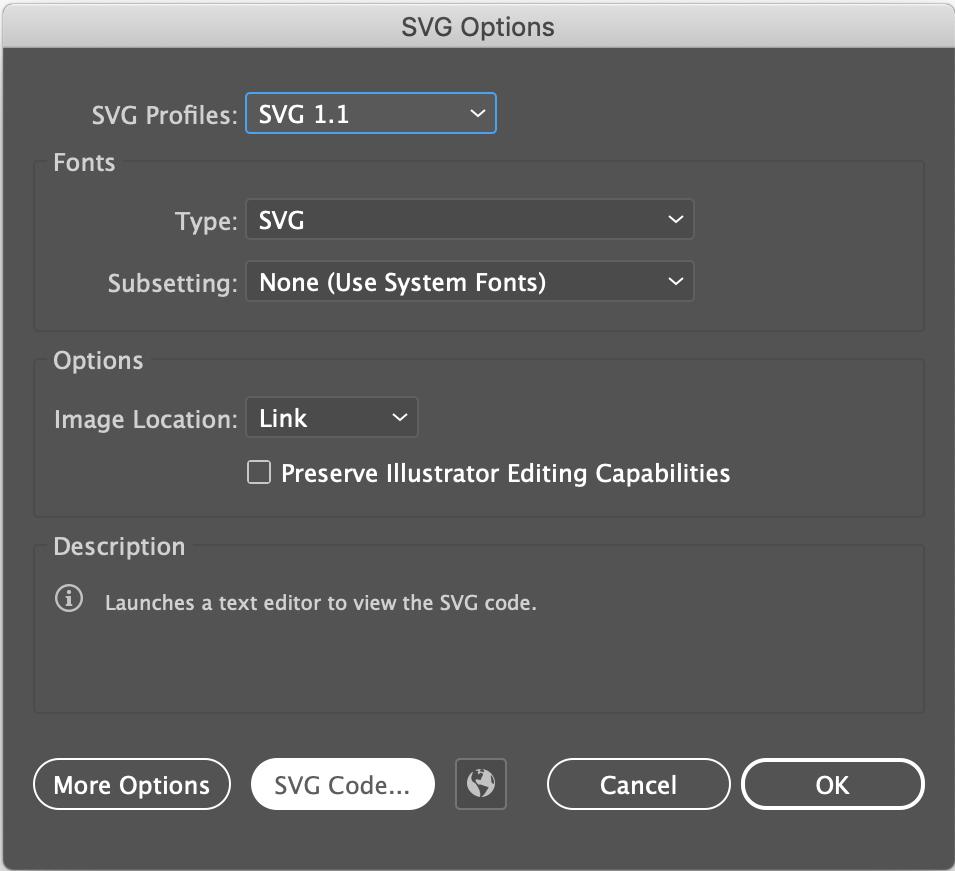Open the font Type dropdown
This screenshot has width=955, height=871.
coord(470,219)
